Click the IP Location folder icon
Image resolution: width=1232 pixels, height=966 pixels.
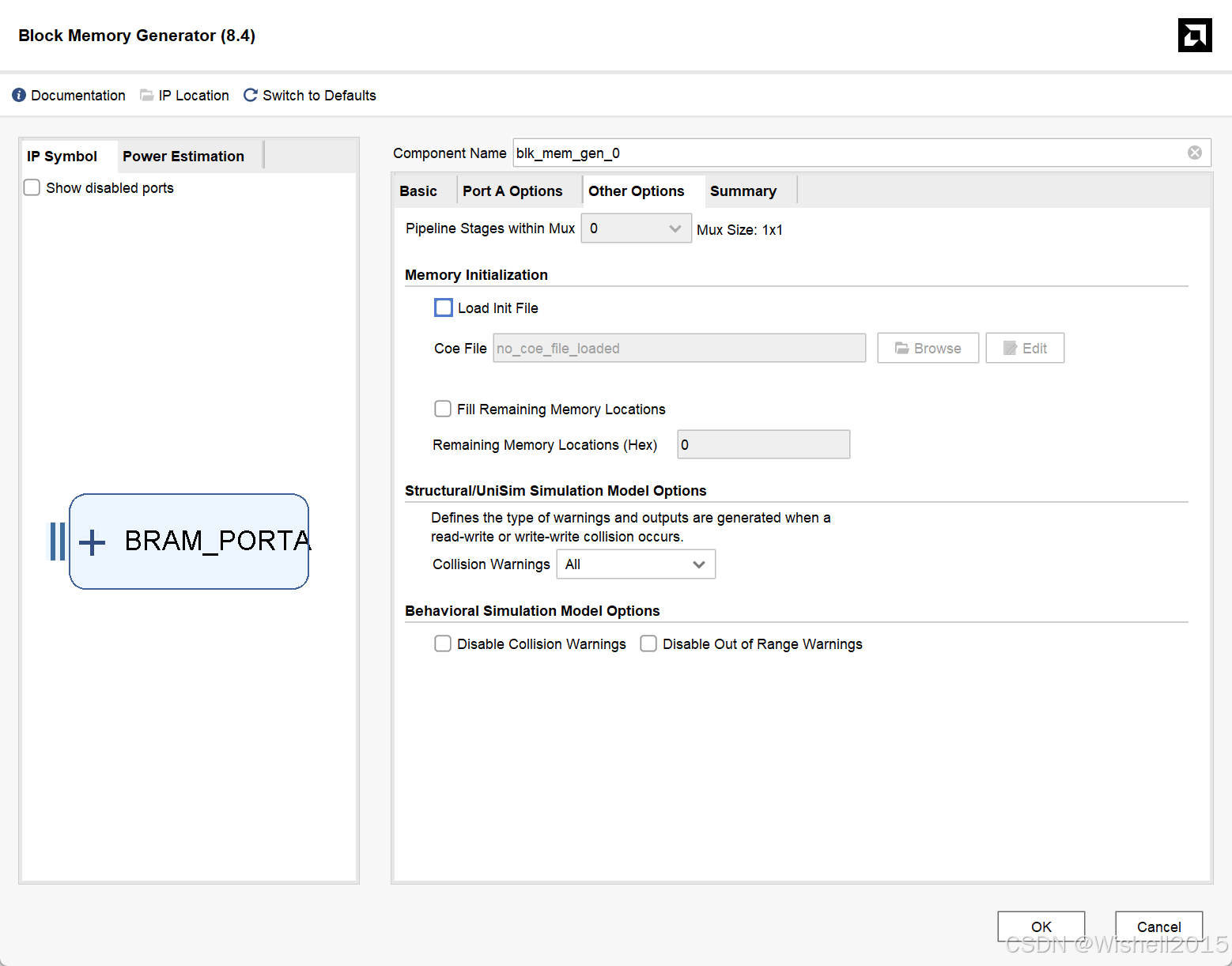[147, 95]
